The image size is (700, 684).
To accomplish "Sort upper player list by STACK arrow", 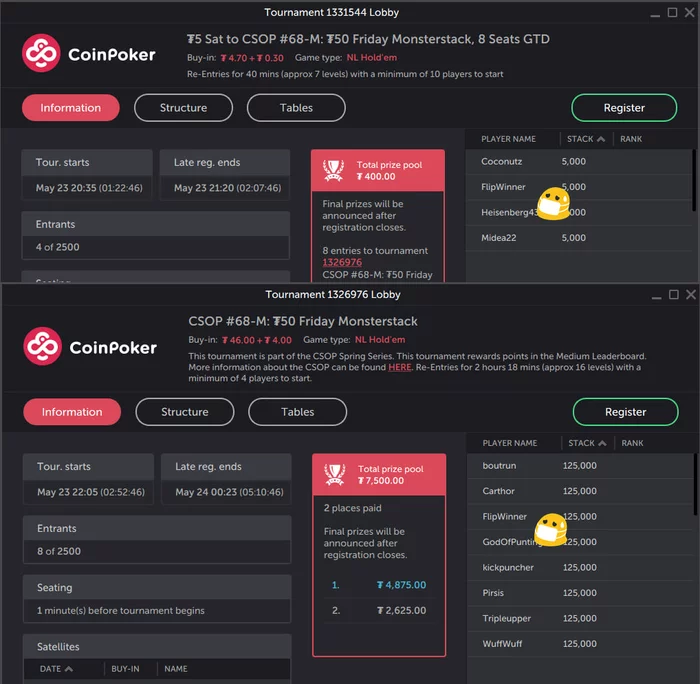I will pyautogui.click(x=601, y=139).
